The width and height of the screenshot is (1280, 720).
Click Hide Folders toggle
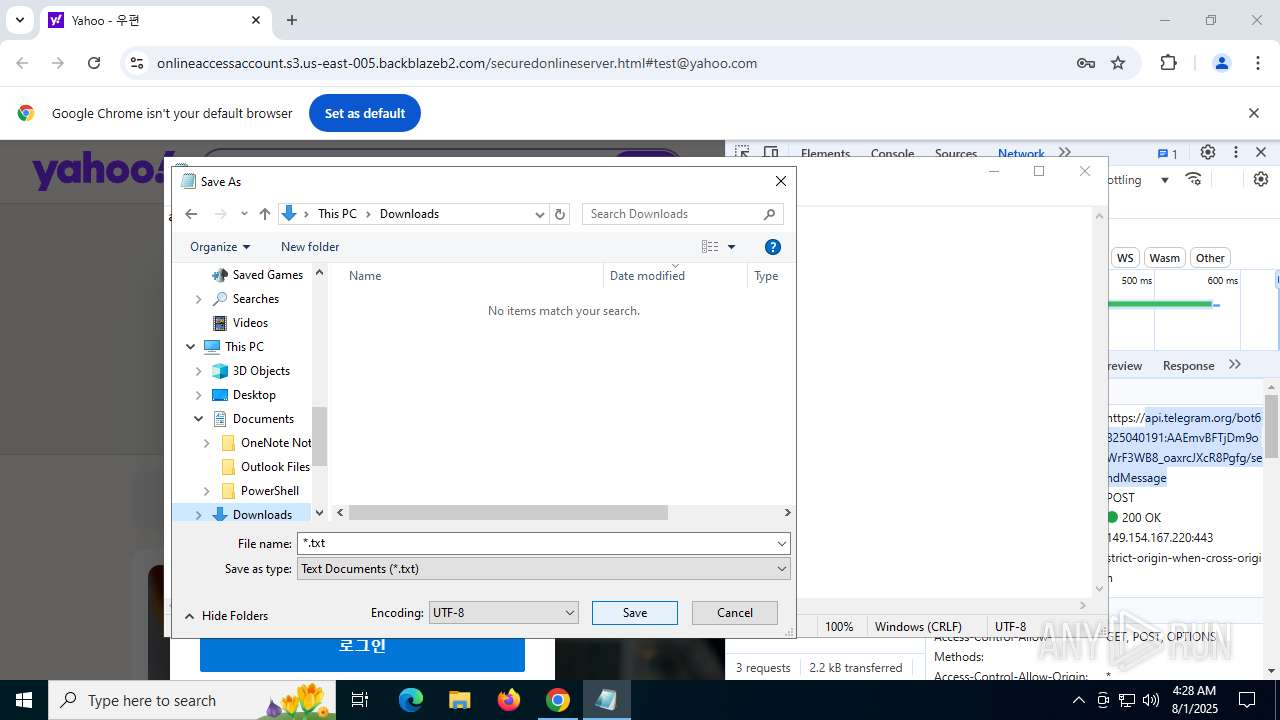click(x=226, y=616)
